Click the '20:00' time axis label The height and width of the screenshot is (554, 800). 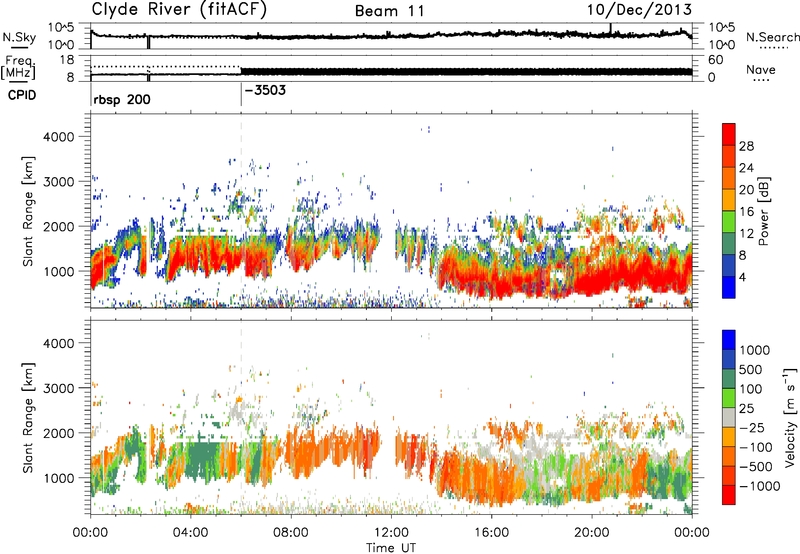click(x=591, y=533)
